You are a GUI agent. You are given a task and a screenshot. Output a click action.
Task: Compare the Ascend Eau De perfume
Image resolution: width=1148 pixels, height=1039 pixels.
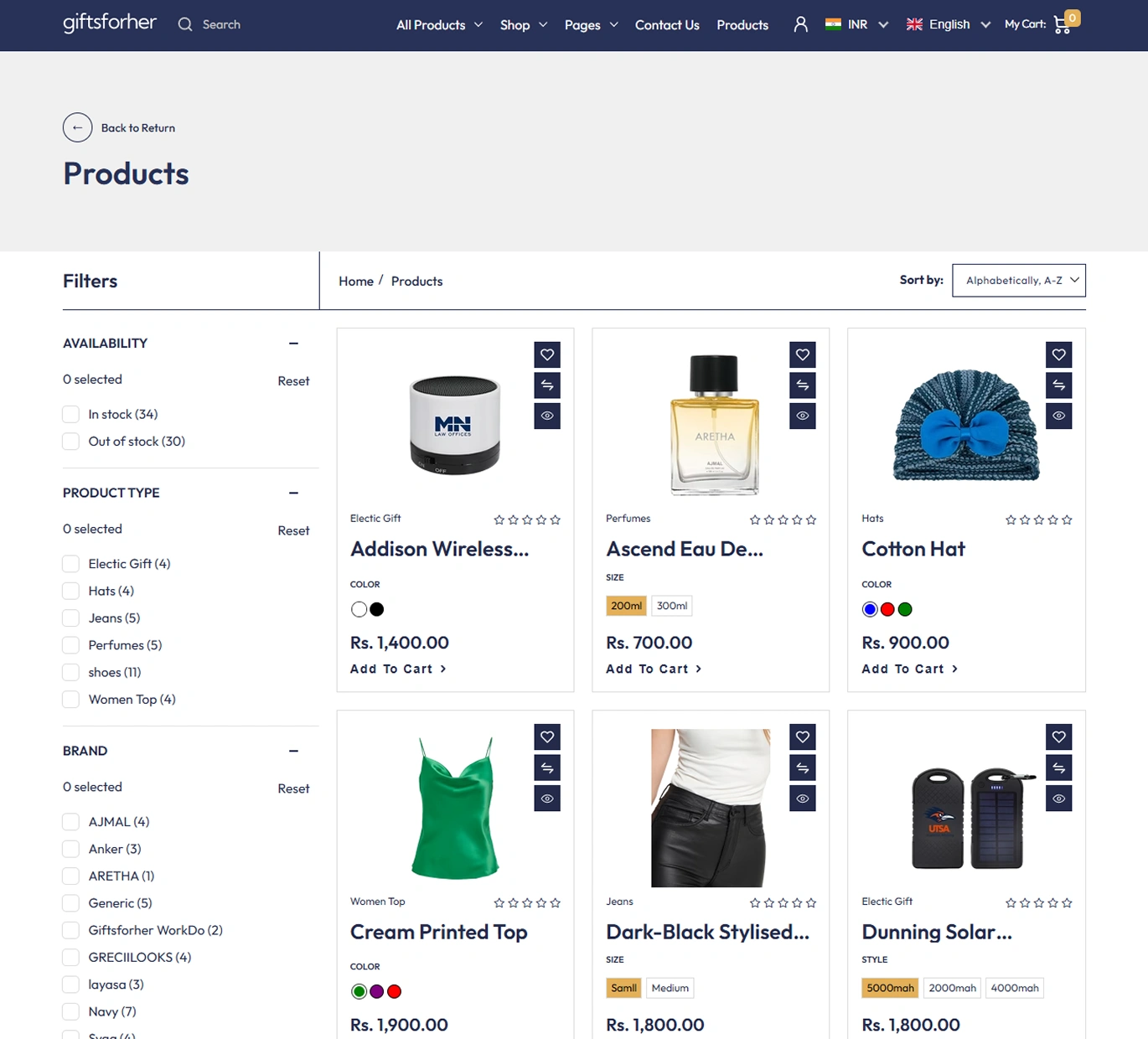(803, 385)
